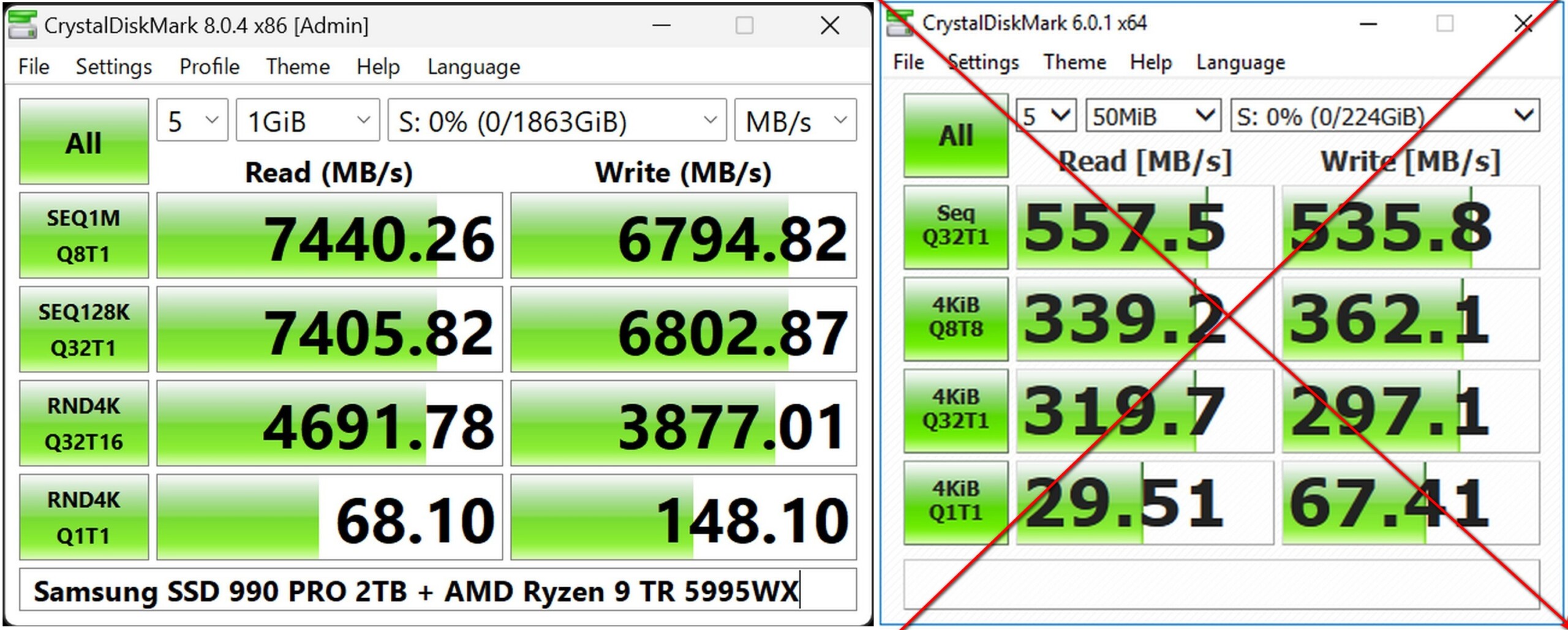Open File menu in CrystalDiskMark 8.0.4

pos(34,66)
